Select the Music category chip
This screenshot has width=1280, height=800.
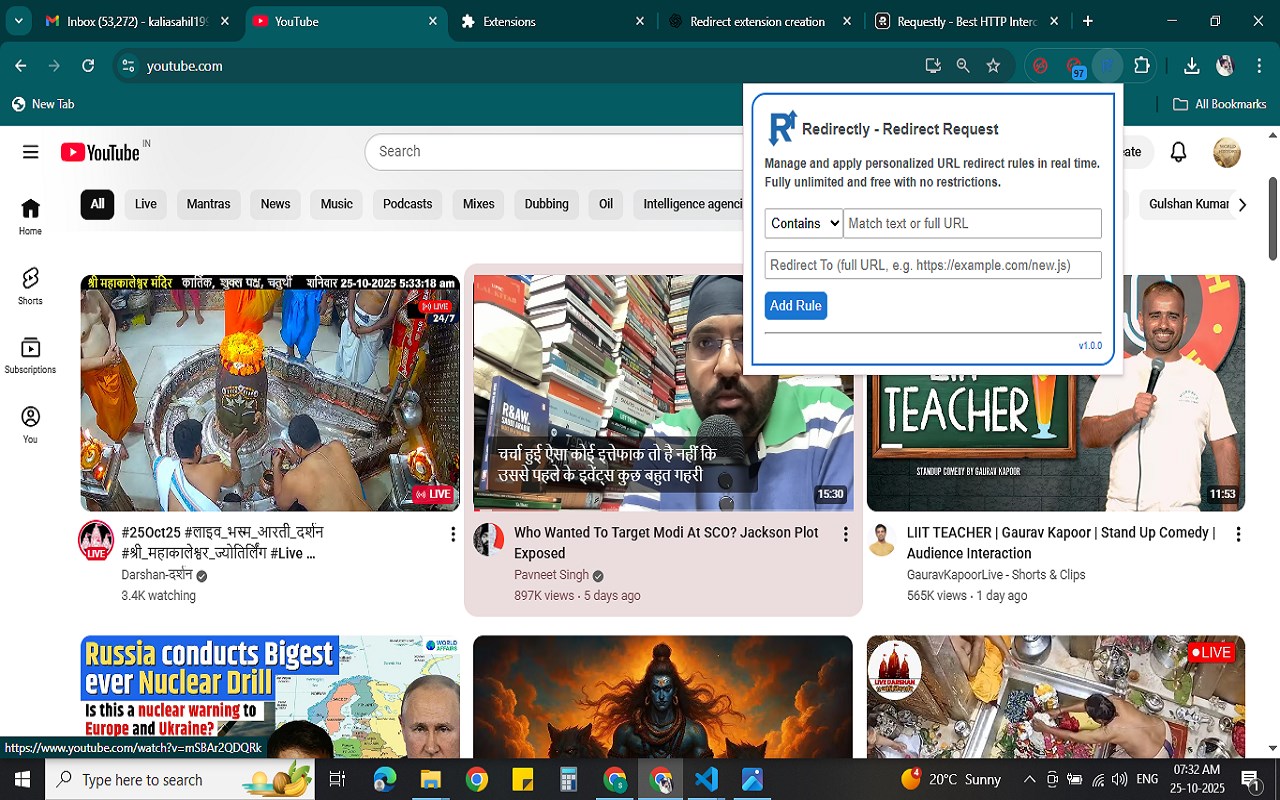pyautogui.click(x=336, y=204)
